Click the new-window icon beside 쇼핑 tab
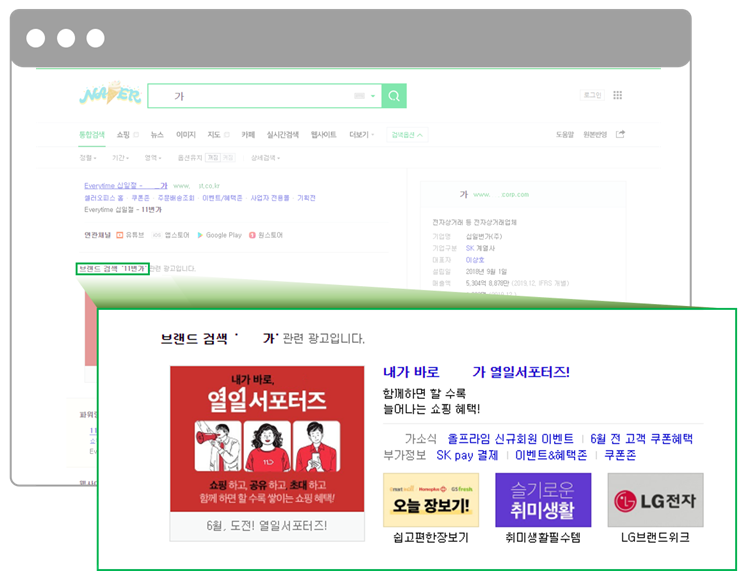Image resolution: width=746 pixels, height=580 pixels. point(136,135)
